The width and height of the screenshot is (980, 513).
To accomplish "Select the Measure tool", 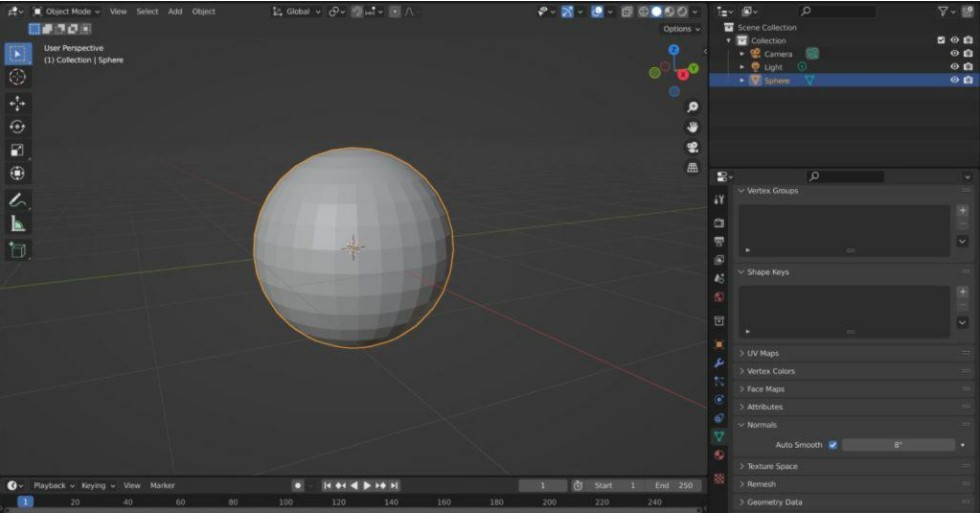I will (x=18, y=224).
